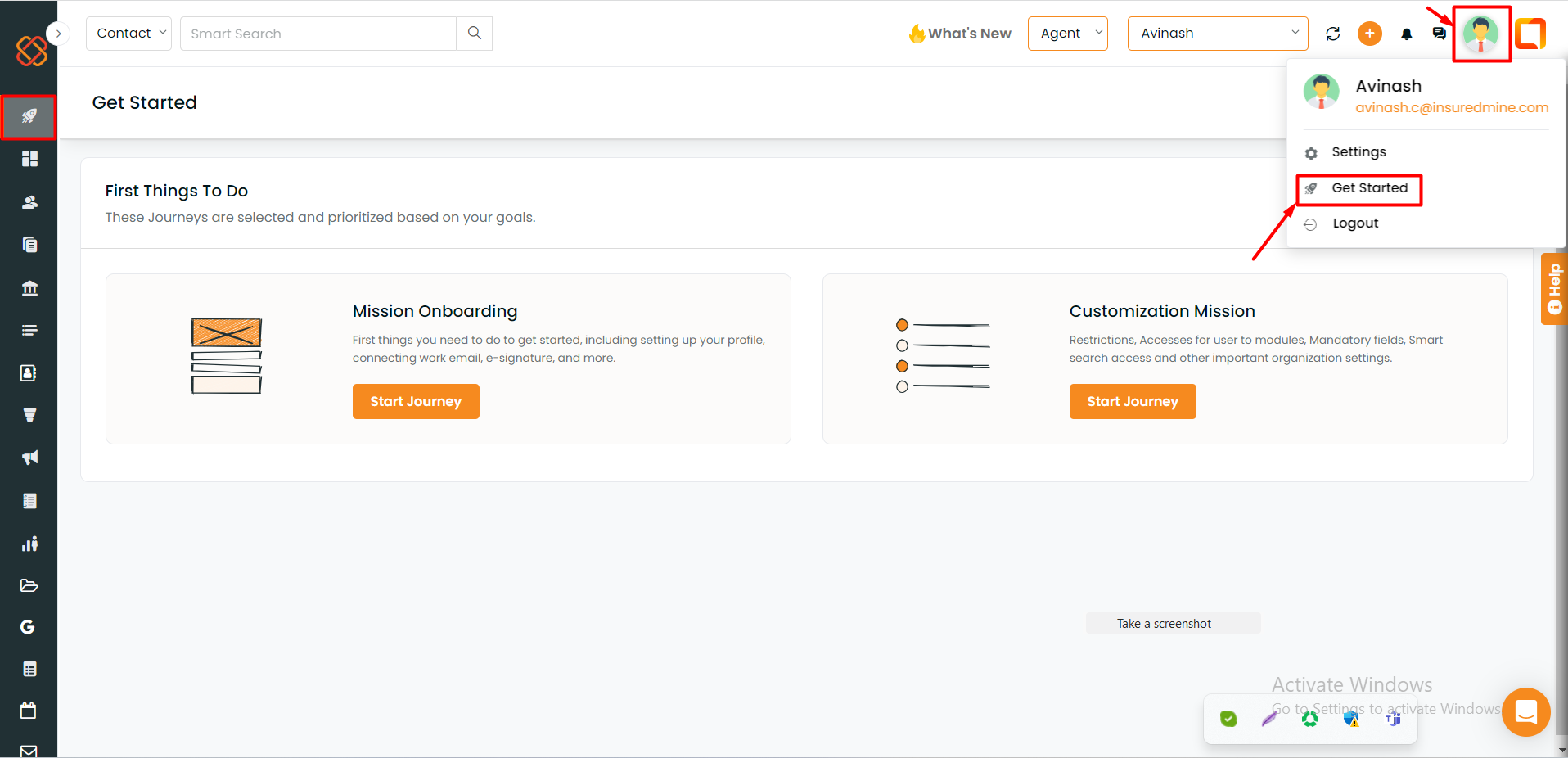Click the search magnifier icon
The height and width of the screenshot is (758, 1568).
pos(475,34)
